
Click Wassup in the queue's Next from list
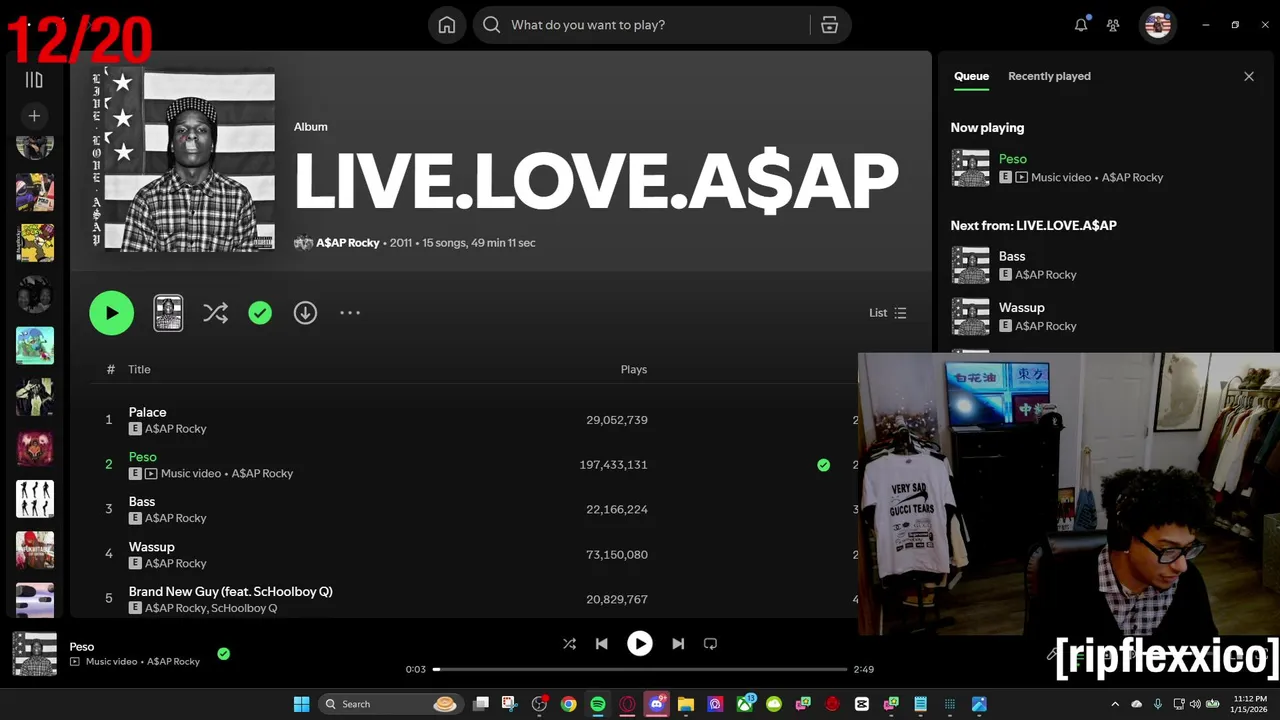click(1022, 308)
